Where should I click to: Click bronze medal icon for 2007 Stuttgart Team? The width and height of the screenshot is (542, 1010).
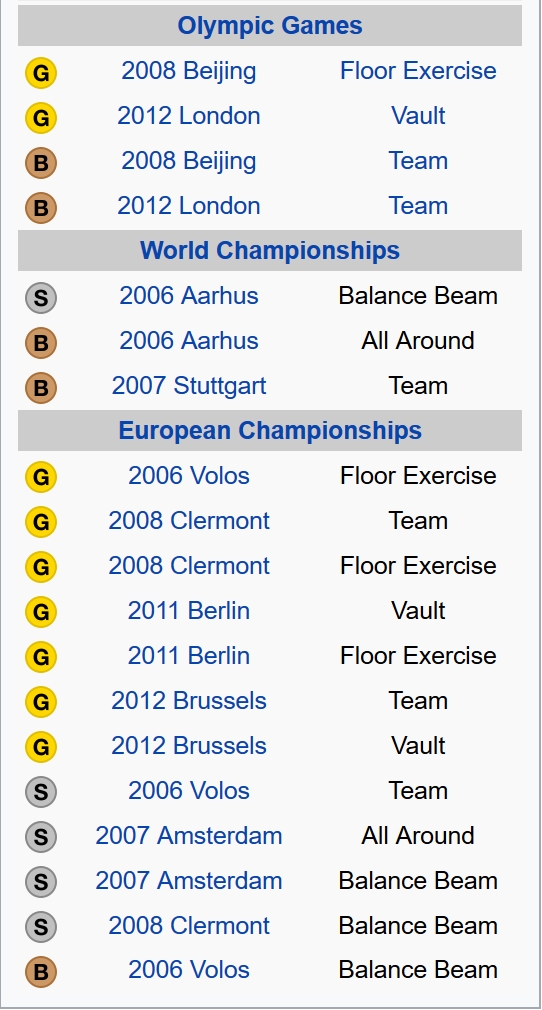pyautogui.click(x=41, y=388)
